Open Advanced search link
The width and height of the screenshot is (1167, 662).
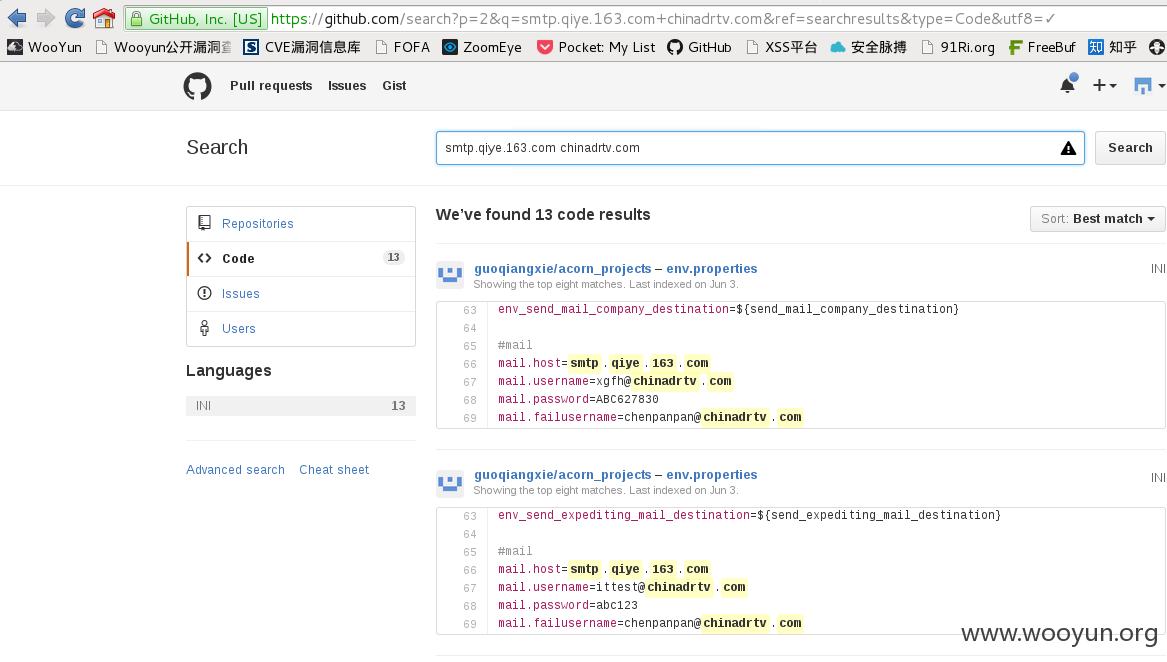coord(235,470)
